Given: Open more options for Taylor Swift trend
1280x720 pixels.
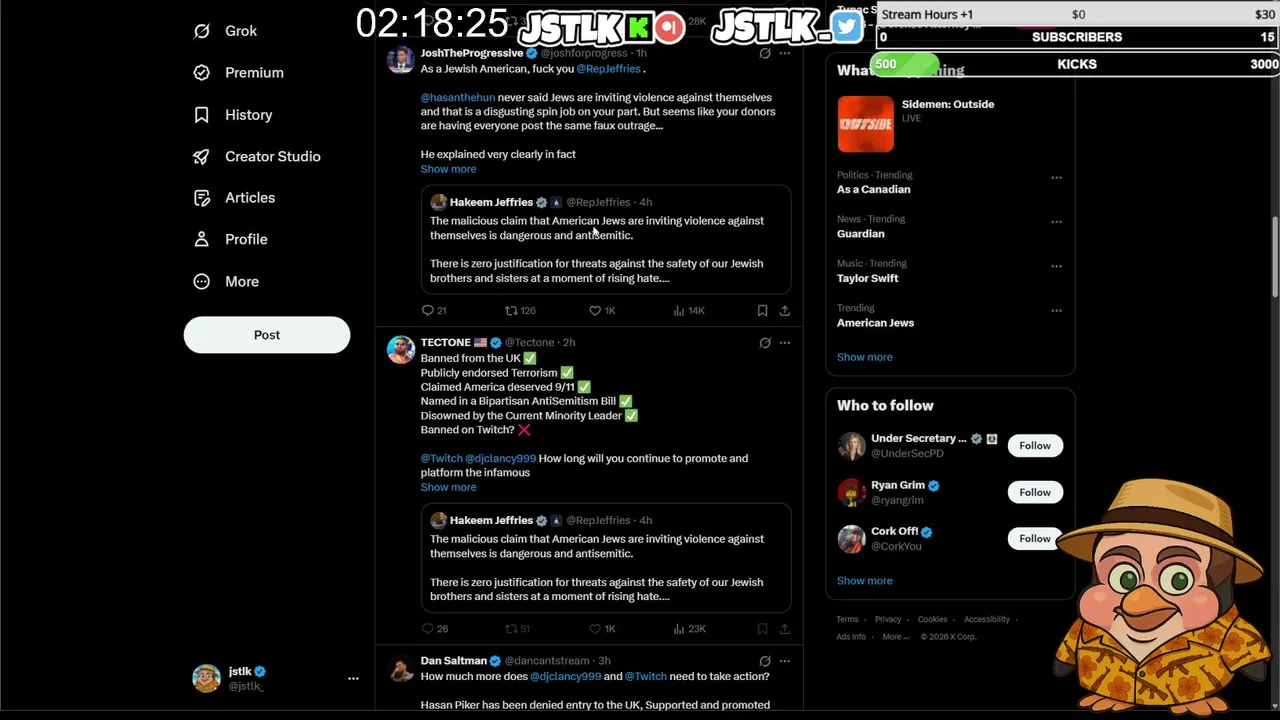Looking at the screenshot, I should tap(1056, 266).
